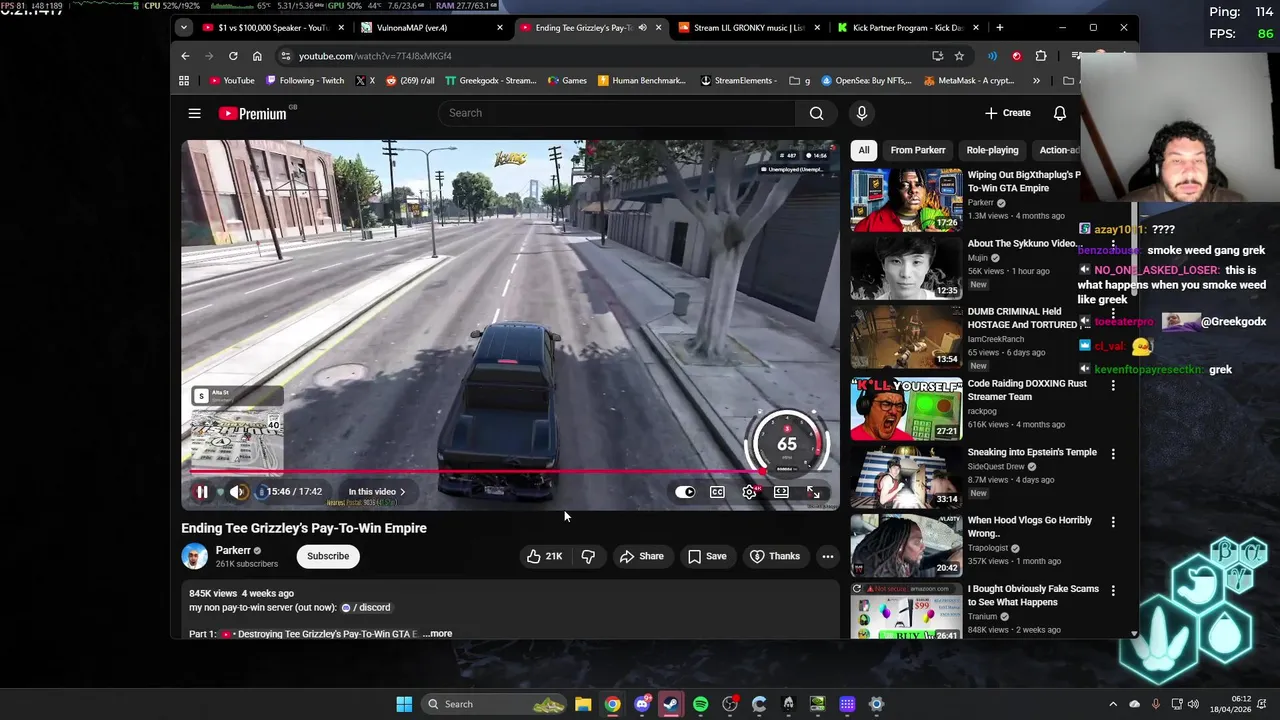Viewport: 1280px width, 720px height.
Task: Open 'About The Sykkuno Video' recommendation title
Action: [x=1024, y=243]
